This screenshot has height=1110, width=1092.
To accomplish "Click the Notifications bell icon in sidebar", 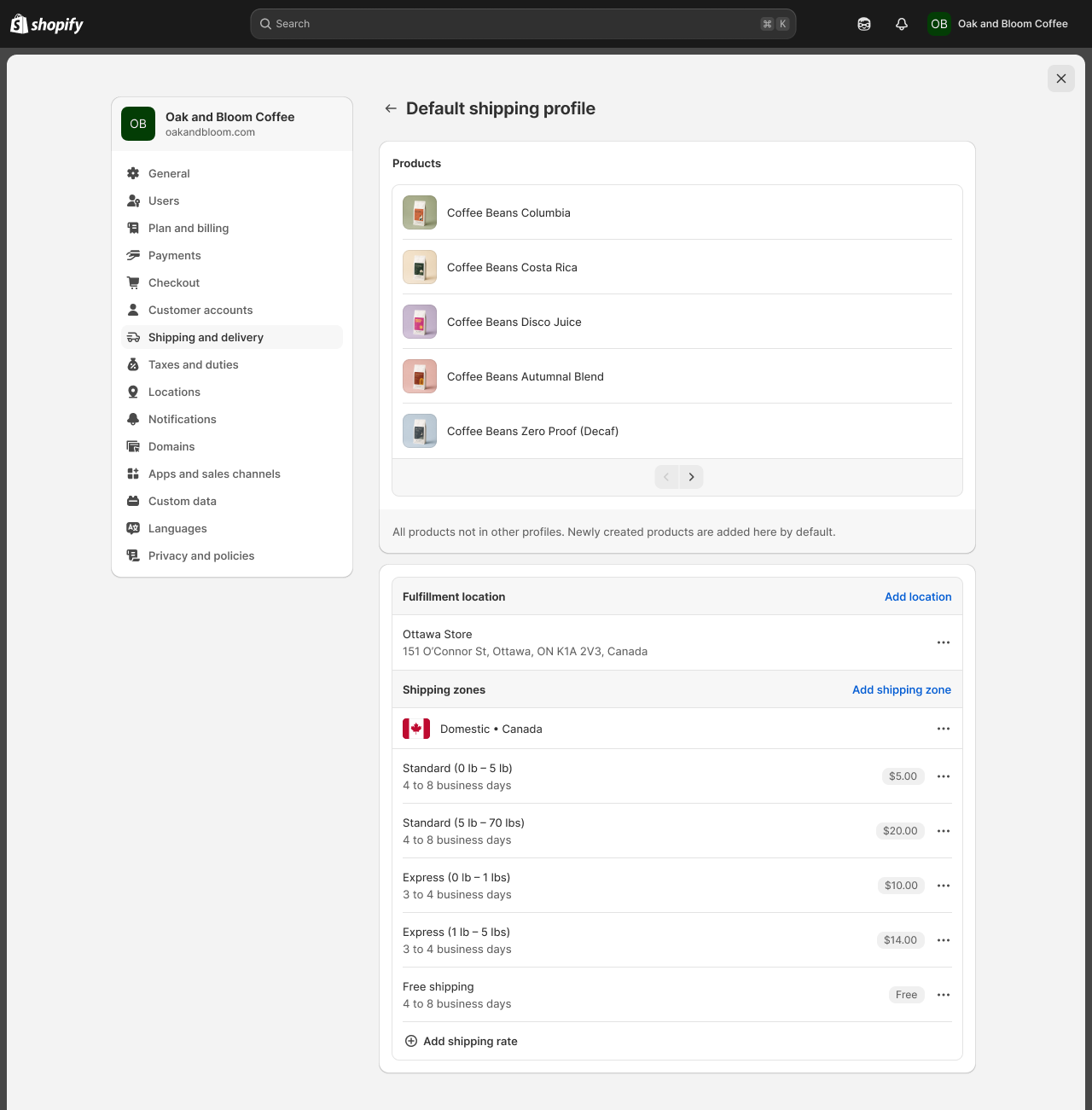I will coord(133,419).
